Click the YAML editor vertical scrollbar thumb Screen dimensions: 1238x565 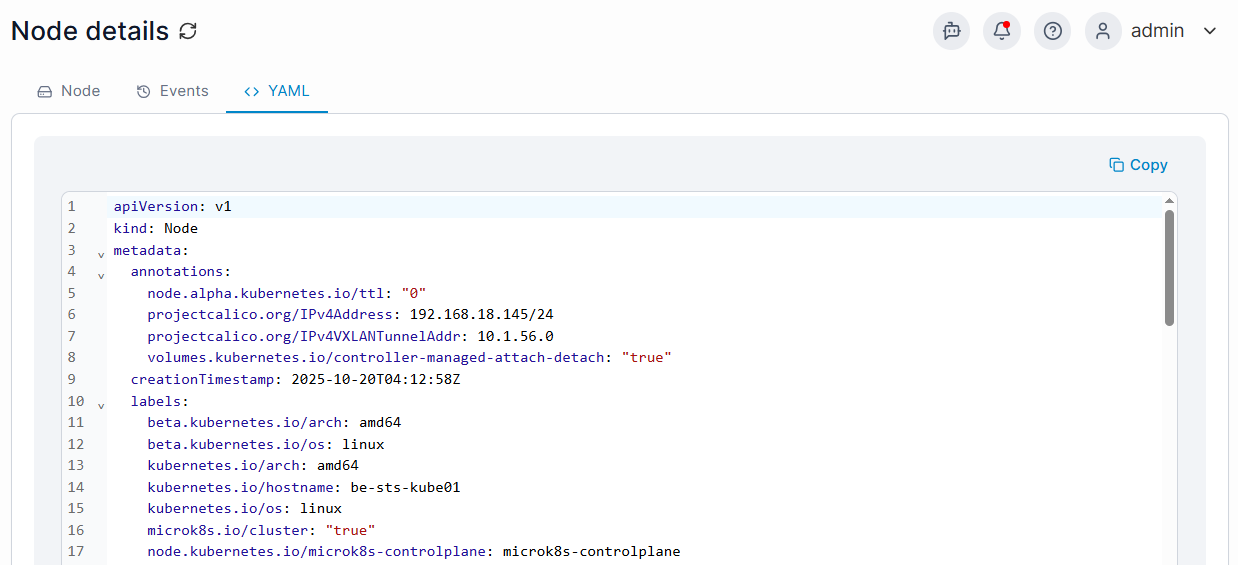pos(1169,268)
